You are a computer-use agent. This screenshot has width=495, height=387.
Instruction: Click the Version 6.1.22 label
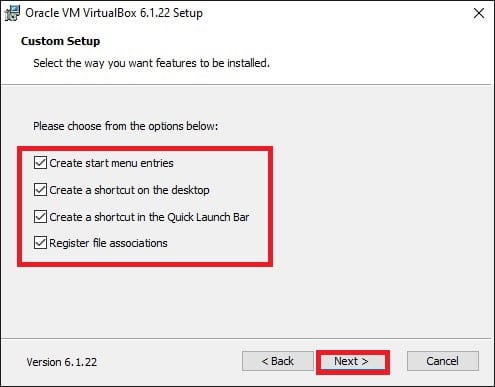coord(62,362)
